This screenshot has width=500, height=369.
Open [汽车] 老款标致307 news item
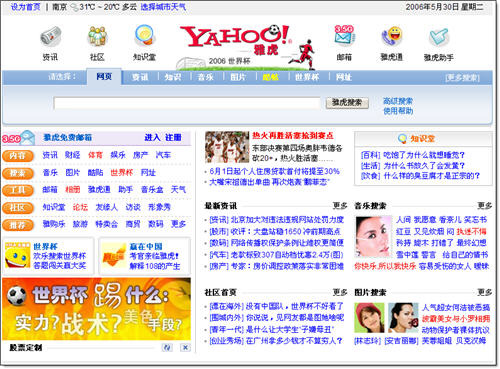point(276,255)
